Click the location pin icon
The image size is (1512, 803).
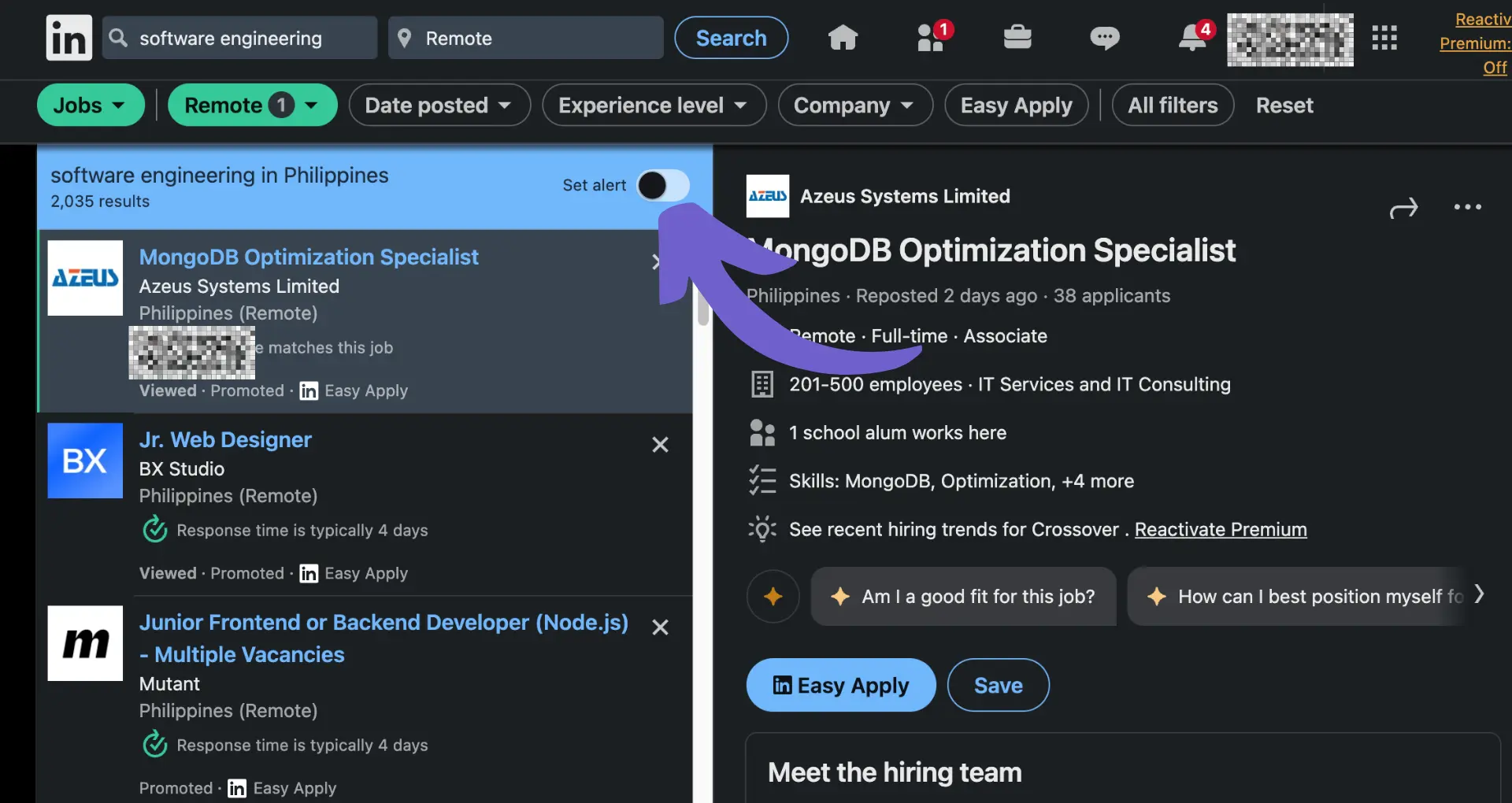pyautogui.click(x=404, y=38)
